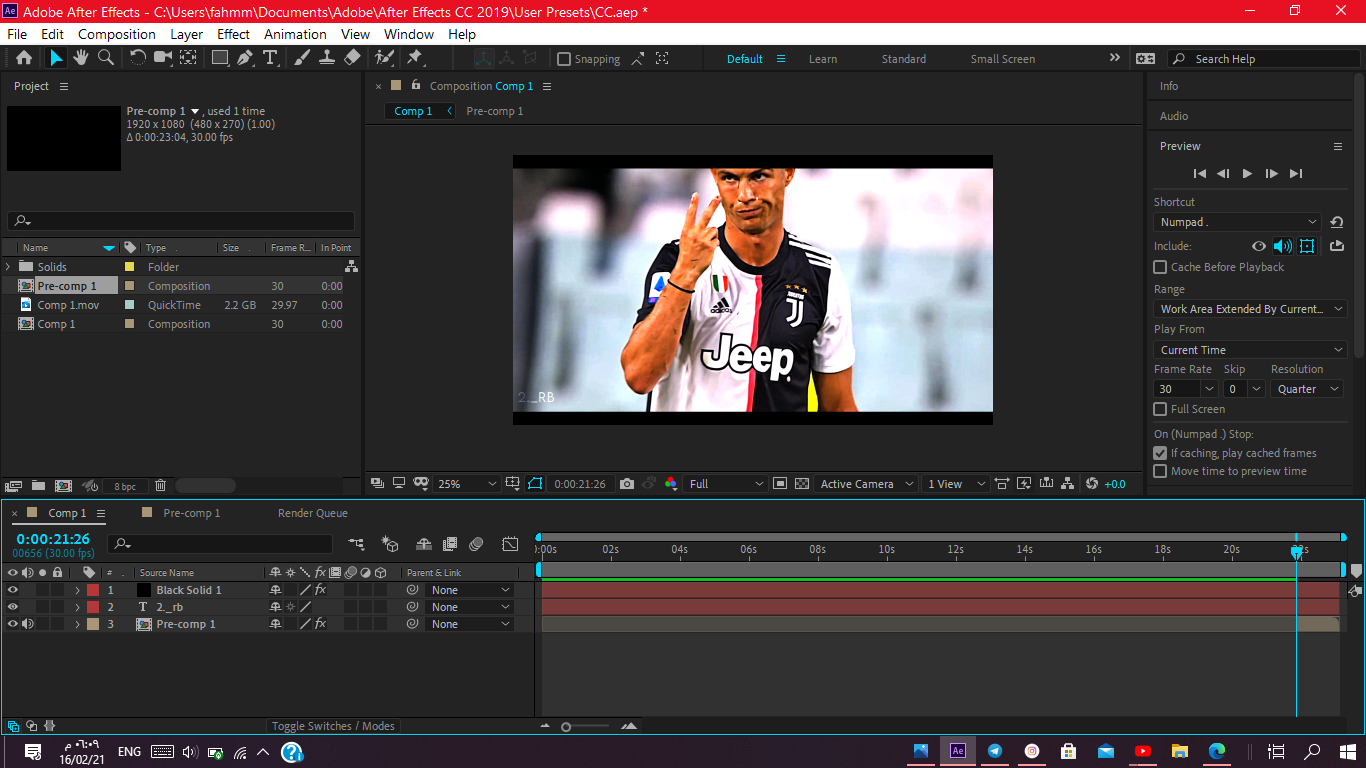Reset the preview shortcut settings

click(x=1337, y=222)
